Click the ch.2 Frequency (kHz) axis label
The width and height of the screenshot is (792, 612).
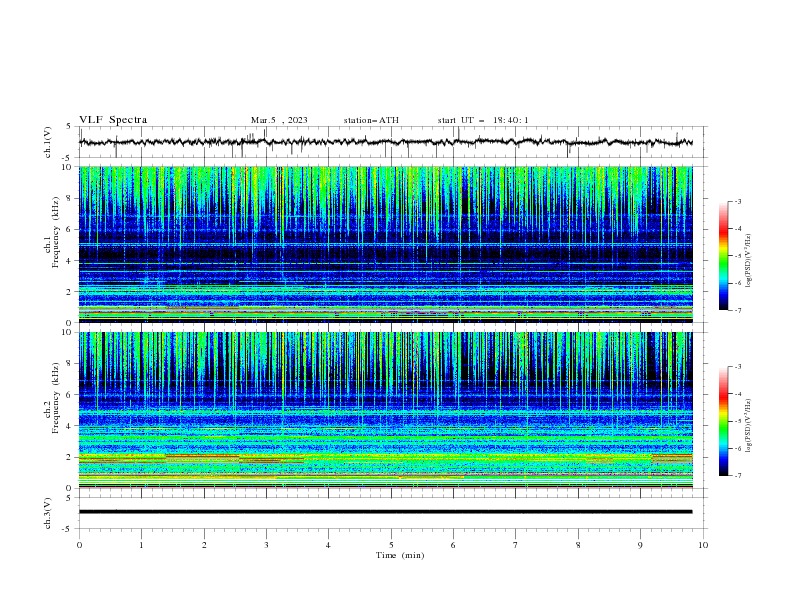52,398
